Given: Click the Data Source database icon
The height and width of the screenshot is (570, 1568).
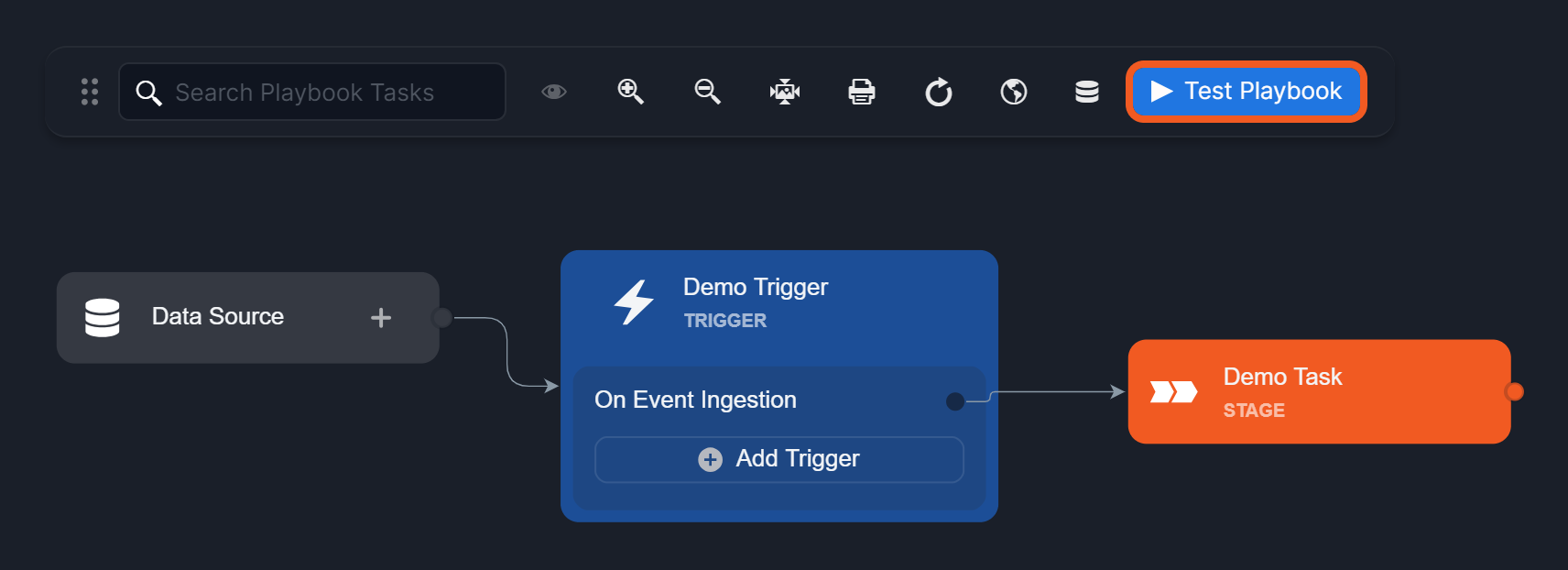Looking at the screenshot, I should [x=103, y=318].
